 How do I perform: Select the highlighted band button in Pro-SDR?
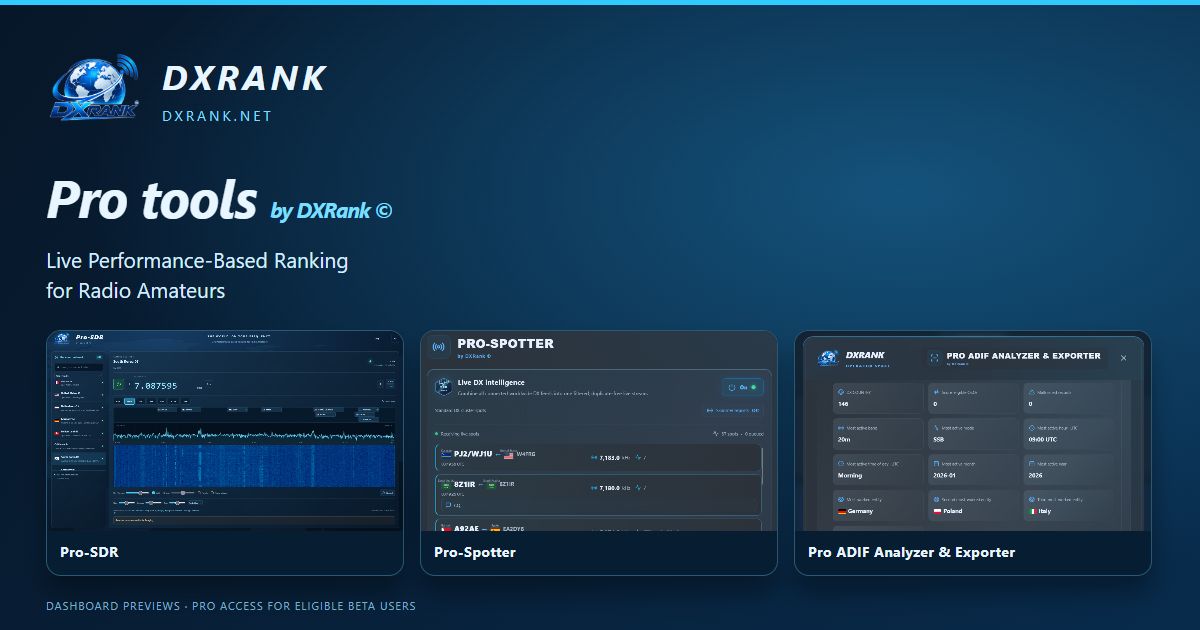(x=129, y=401)
